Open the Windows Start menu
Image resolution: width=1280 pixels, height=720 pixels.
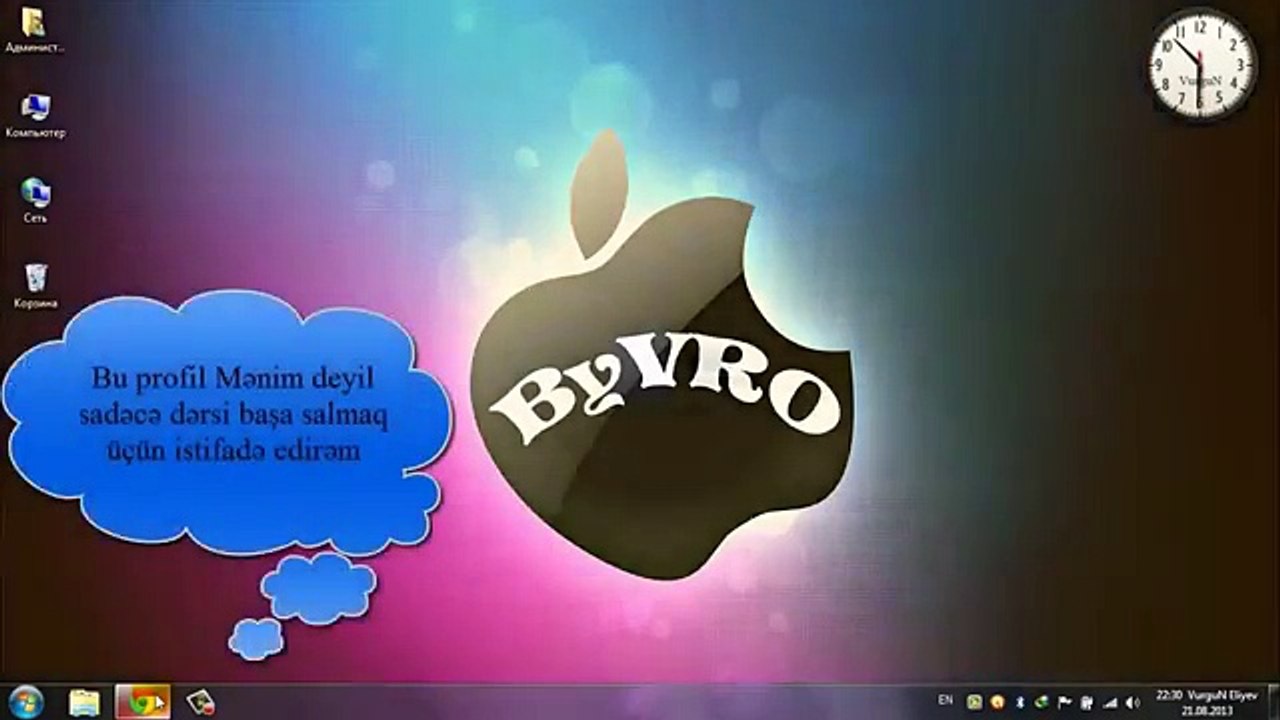coord(27,701)
